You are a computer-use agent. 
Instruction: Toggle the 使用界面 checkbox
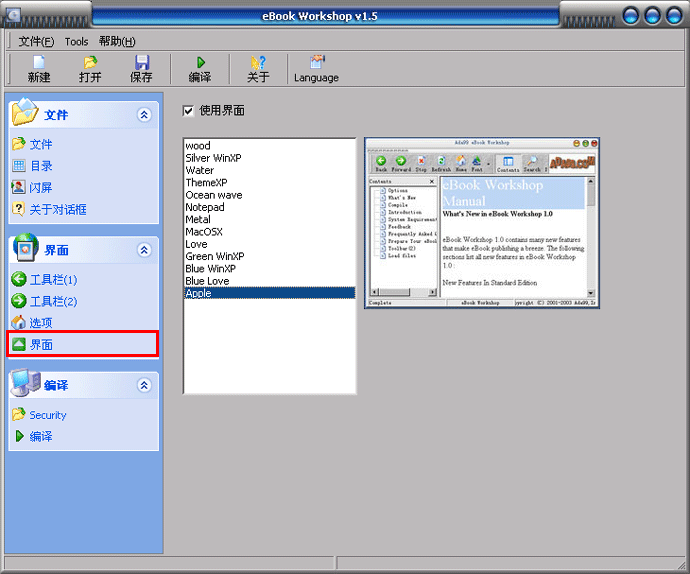(x=189, y=110)
